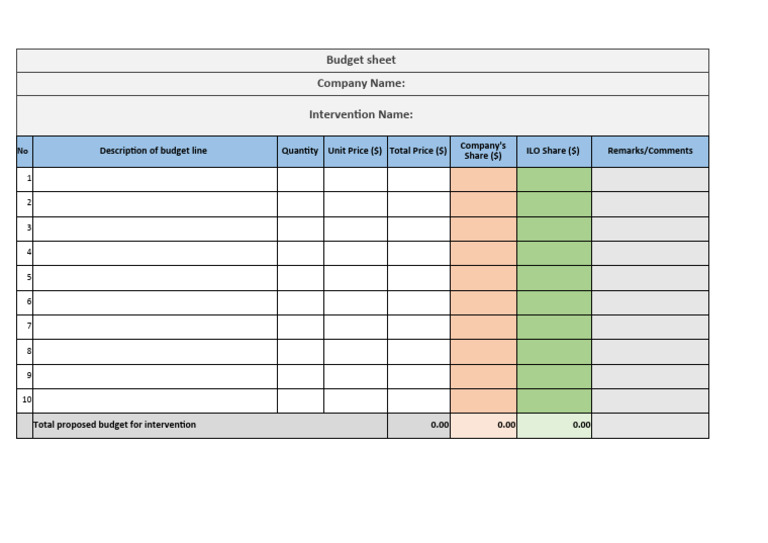Image resolution: width=768 pixels, height=543 pixels.
Task: Select the 'ILO Share ($)' header
Action: [554, 151]
